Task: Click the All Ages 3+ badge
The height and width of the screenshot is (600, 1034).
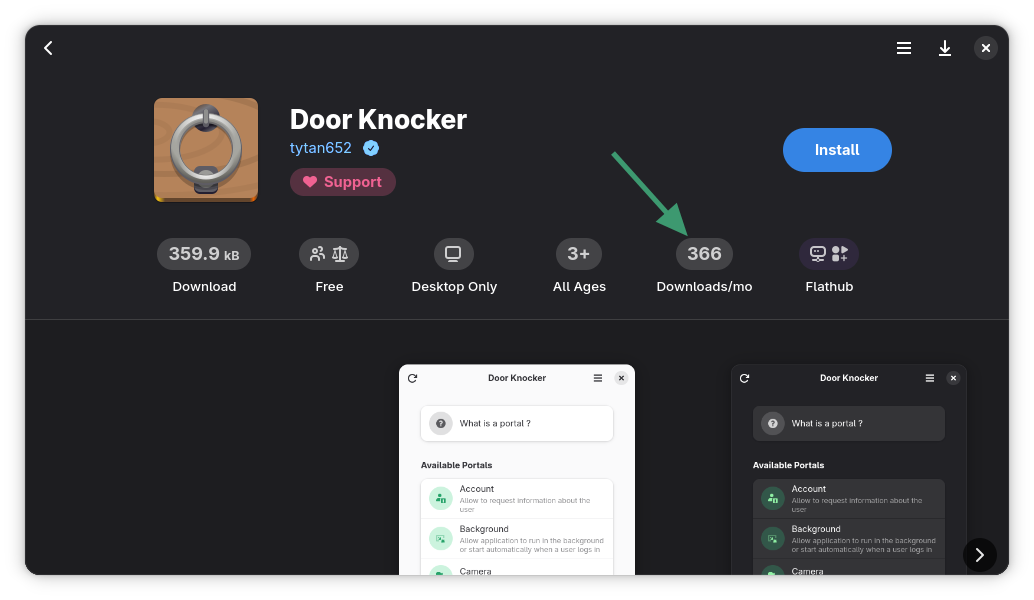Action: pyautogui.click(x=578, y=253)
